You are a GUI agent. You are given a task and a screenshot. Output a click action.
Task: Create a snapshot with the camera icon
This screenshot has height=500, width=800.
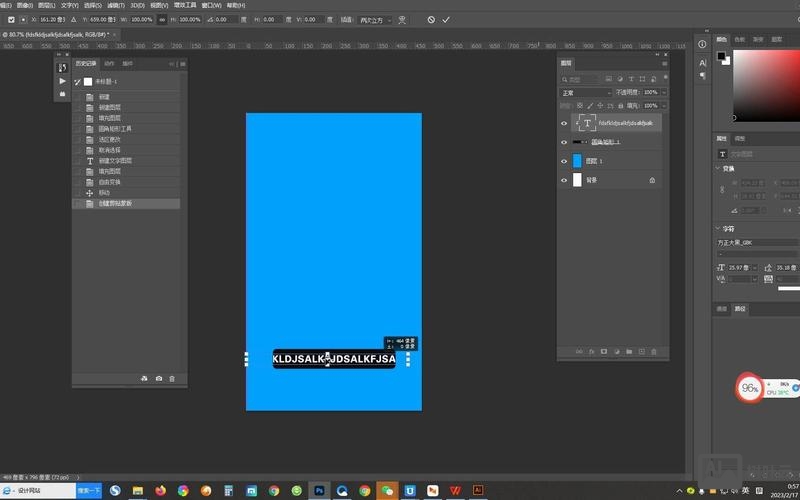point(159,378)
